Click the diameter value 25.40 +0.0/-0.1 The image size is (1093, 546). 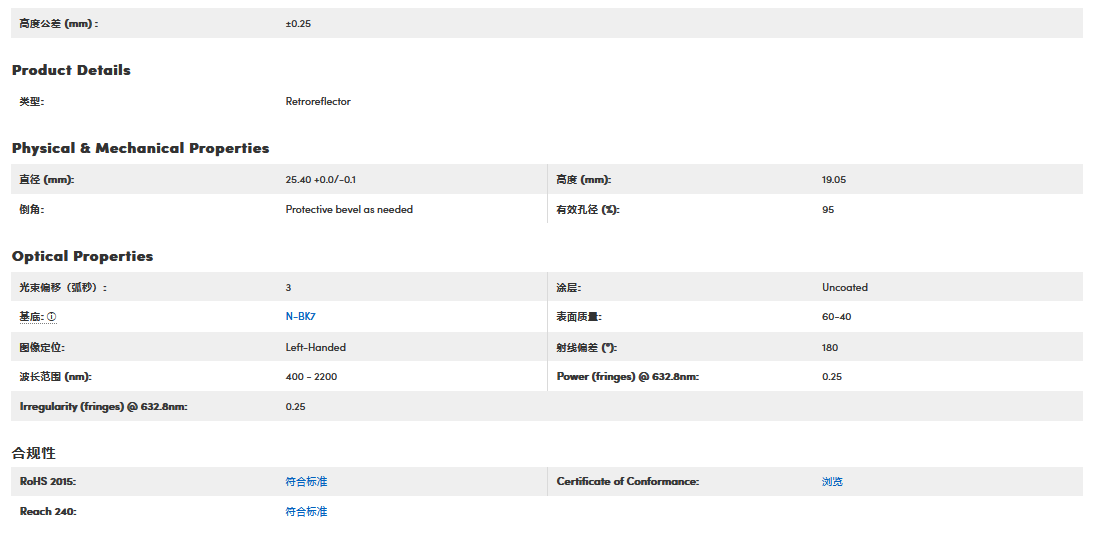click(x=321, y=180)
